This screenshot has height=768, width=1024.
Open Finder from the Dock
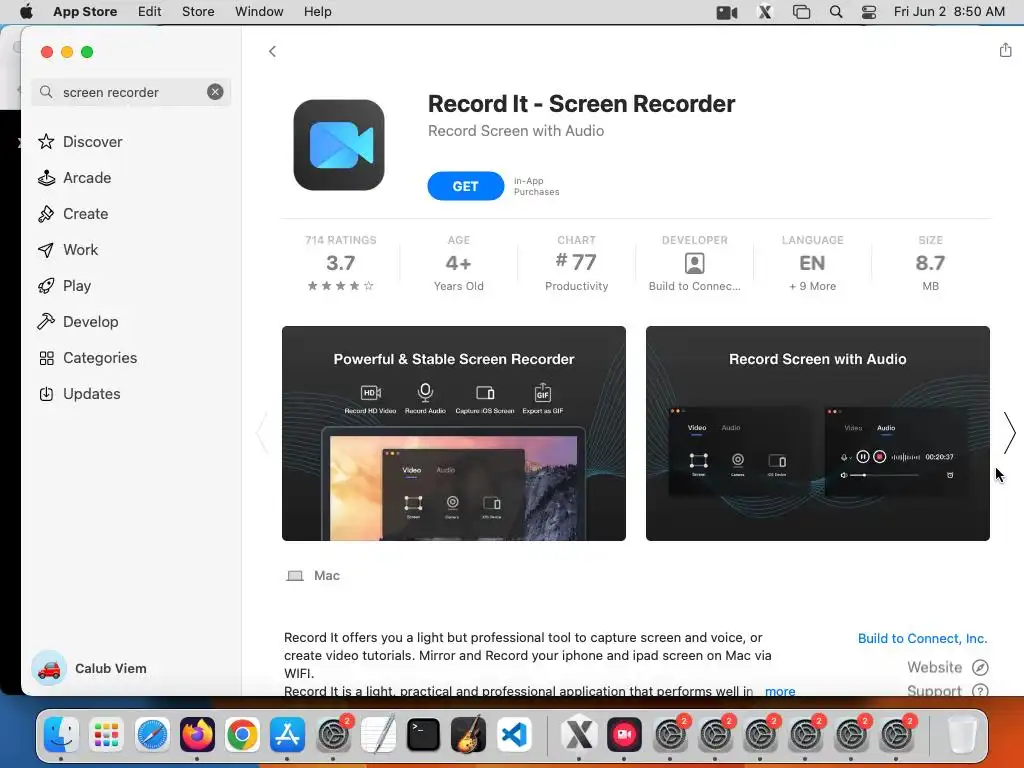pyautogui.click(x=61, y=735)
